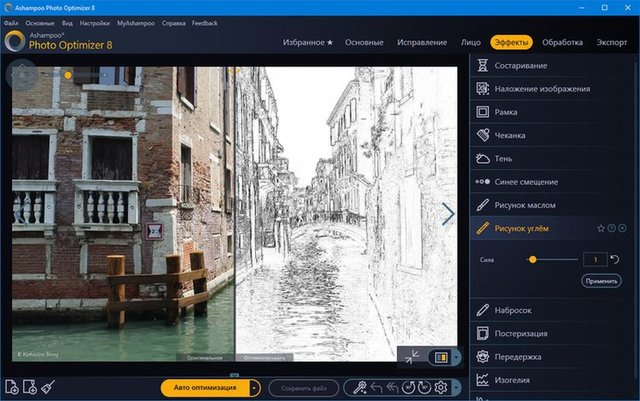Close the Рисунок углём effect panel
The height and width of the screenshot is (401, 640).
pos(622,229)
